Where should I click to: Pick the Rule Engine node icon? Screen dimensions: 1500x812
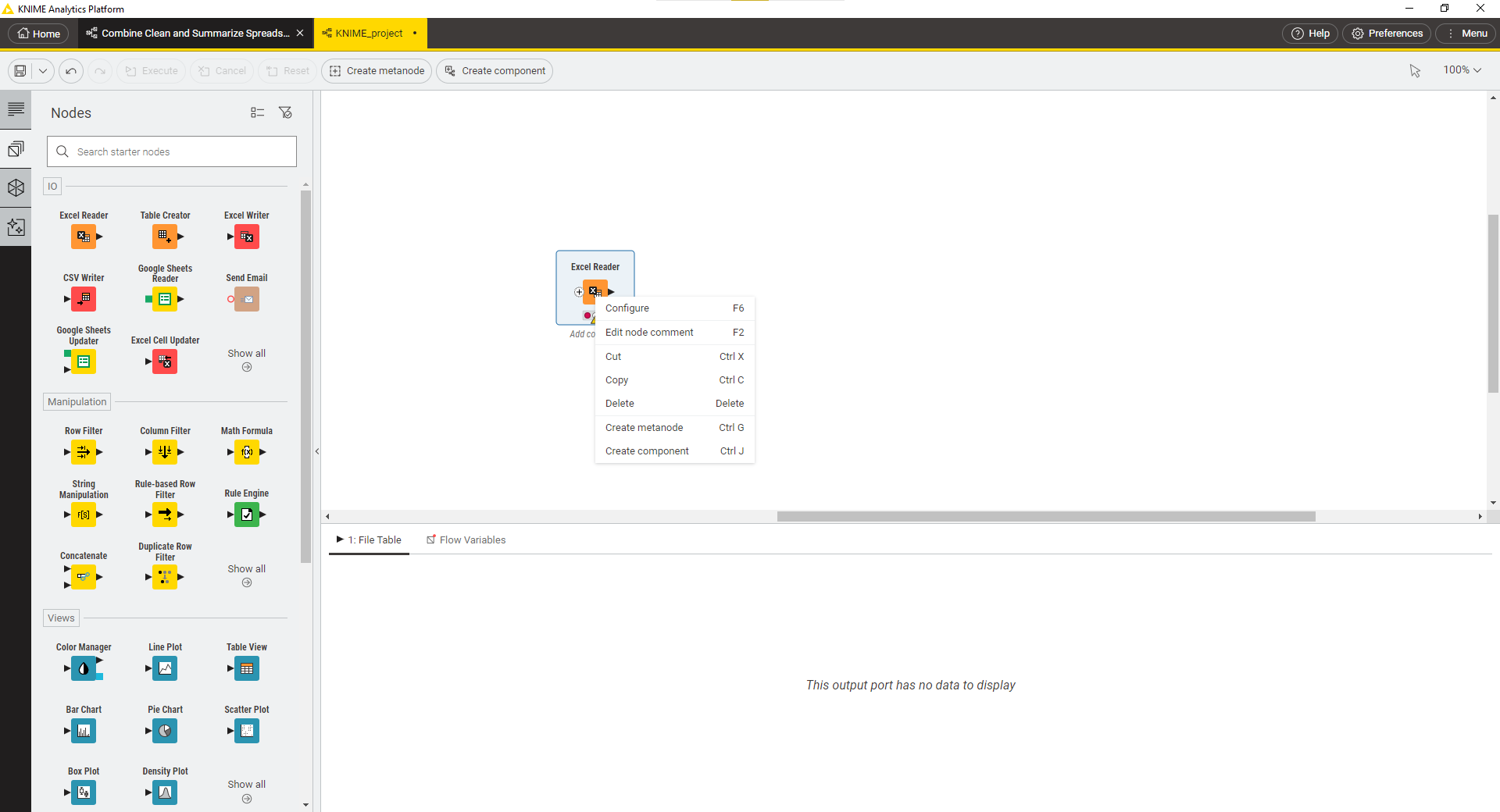[x=247, y=515]
